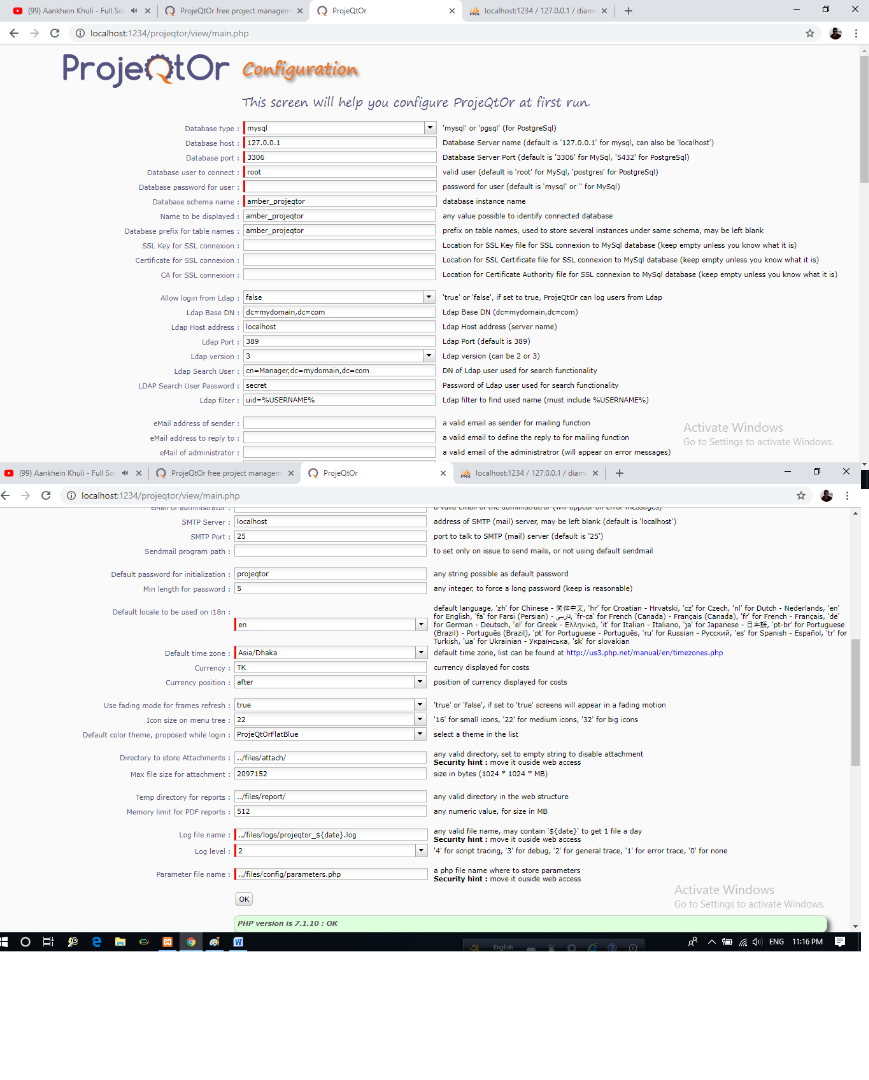Open the notification center in the system tray
Screen dimensions: 869x1080
(840, 942)
